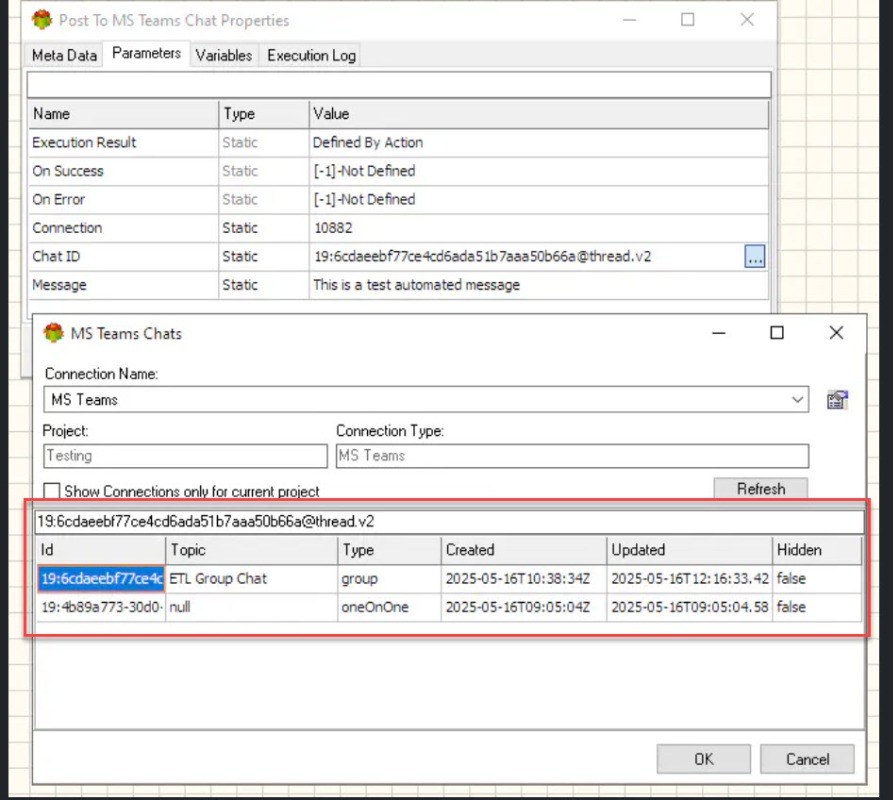Click the oneOnOne type cell
This screenshot has height=800, width=893.
(x=389, y=607)
